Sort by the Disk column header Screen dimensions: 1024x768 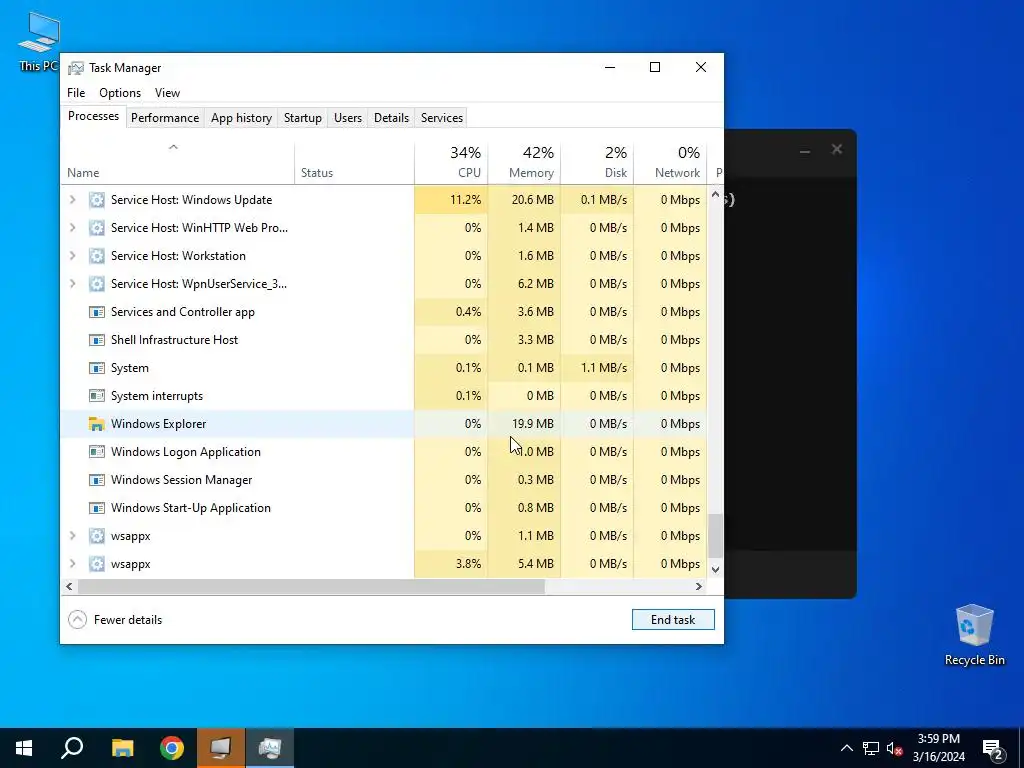click(597, 163)
